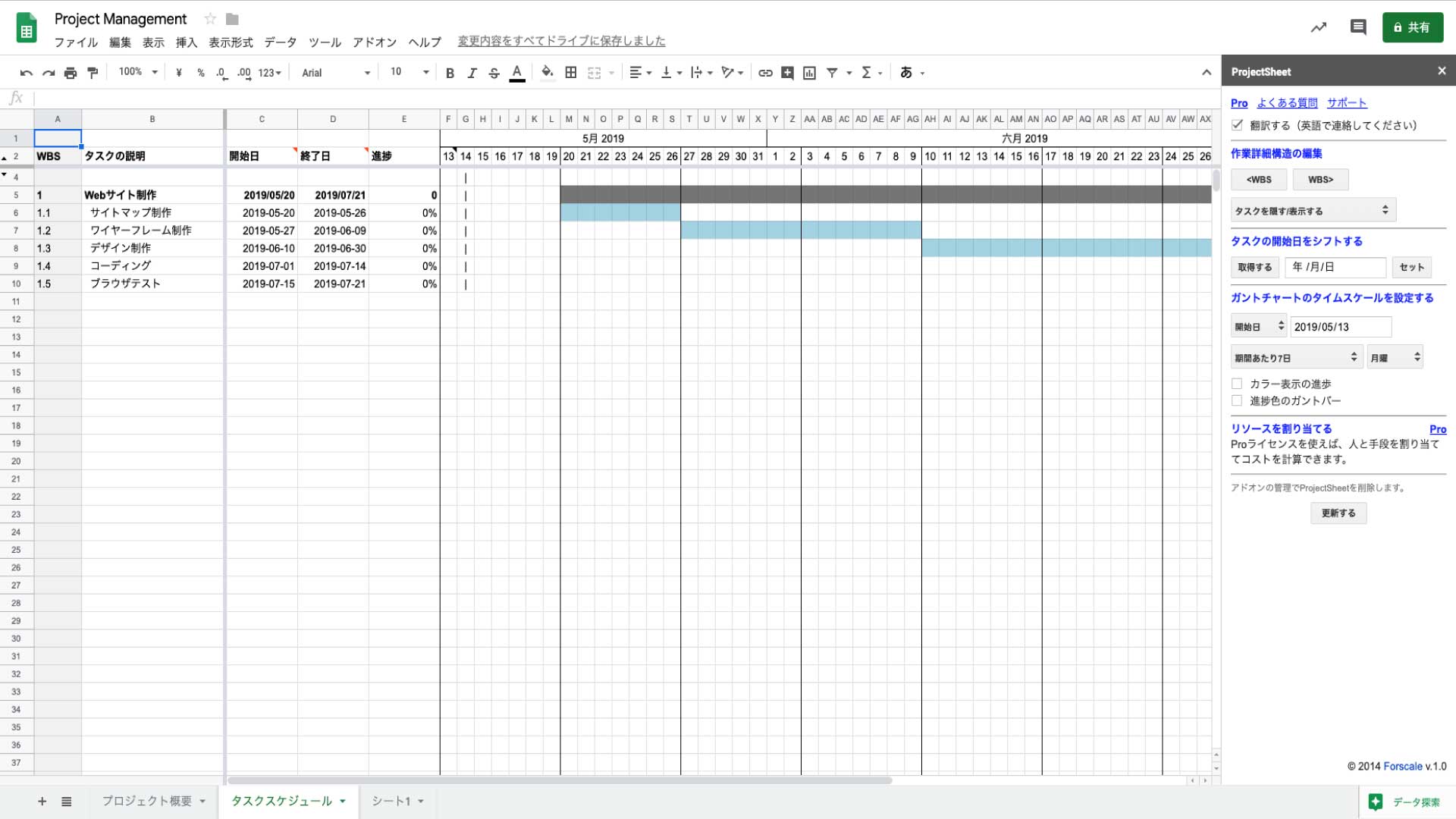Screen dimensions: 1456x819
Task: Click the borders icon in toolbar
Action: point(570,72)
